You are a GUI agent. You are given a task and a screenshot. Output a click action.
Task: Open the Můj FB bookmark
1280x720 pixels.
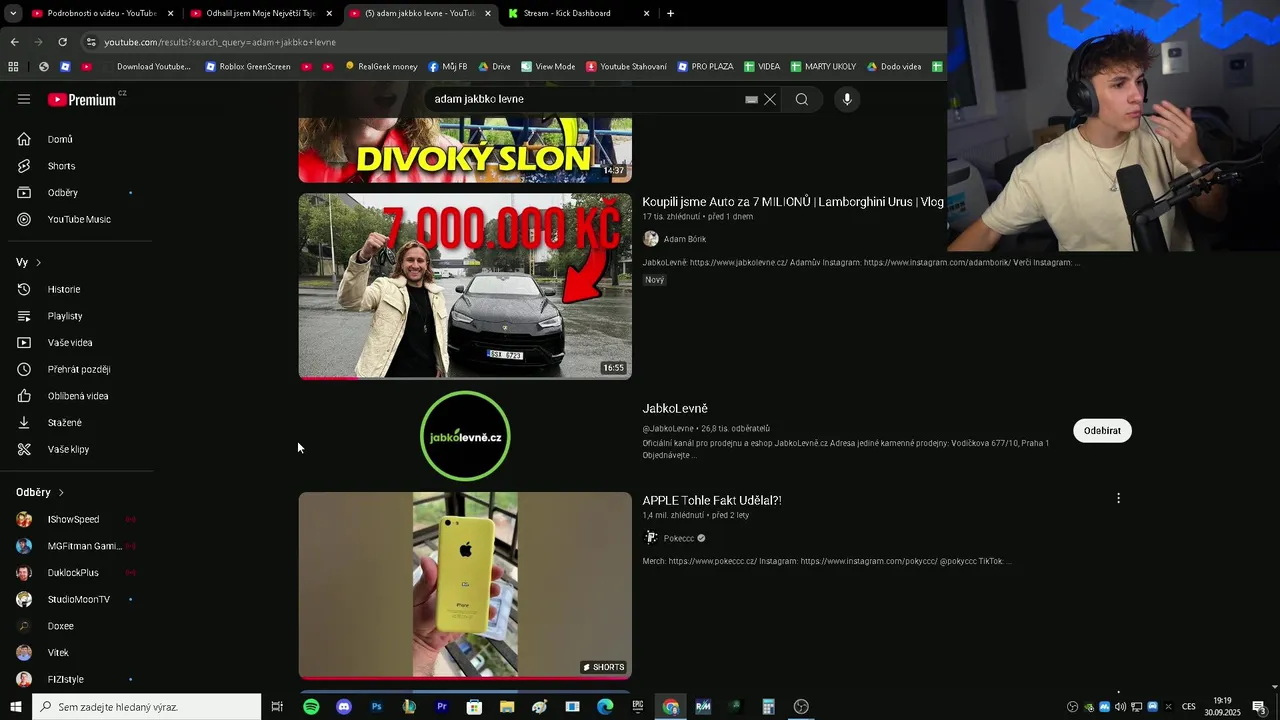point(447,66)
